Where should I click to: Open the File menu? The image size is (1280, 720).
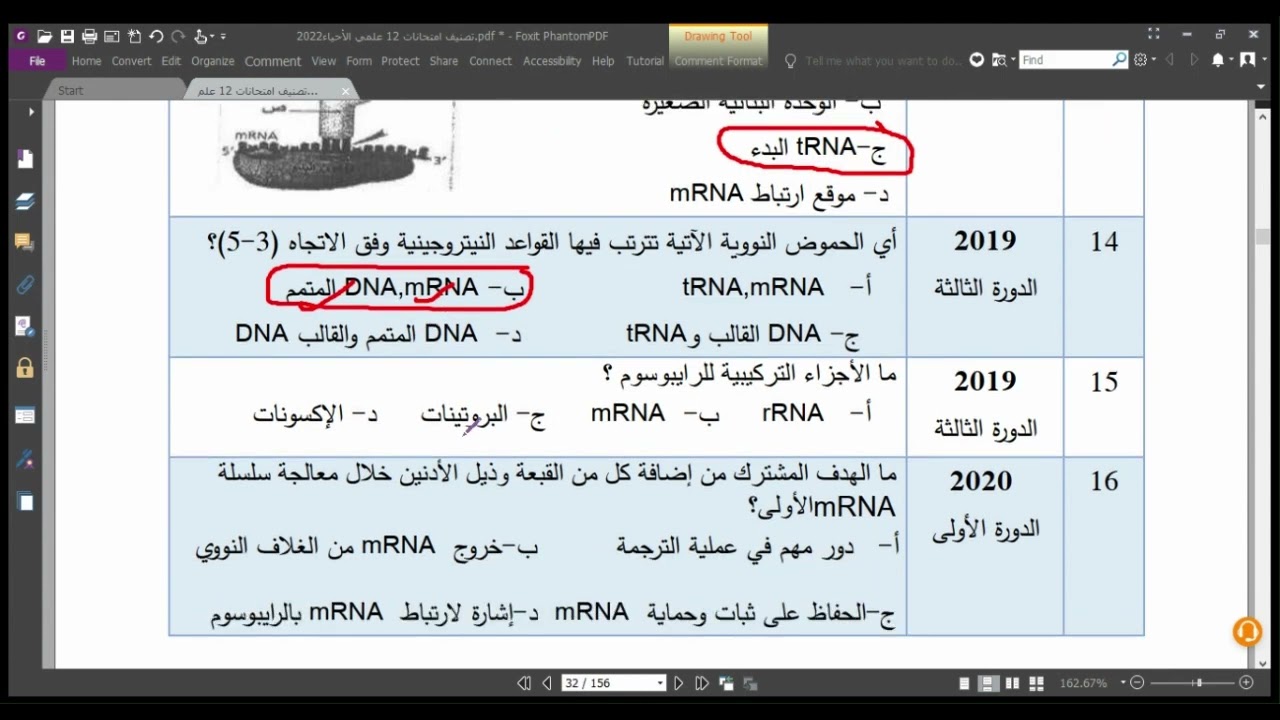(37, 61)
